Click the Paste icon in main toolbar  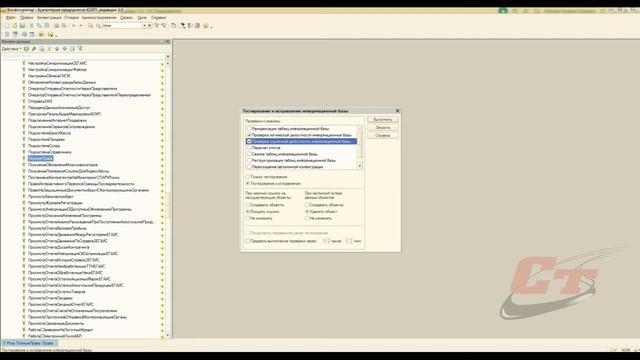[47, 26]
